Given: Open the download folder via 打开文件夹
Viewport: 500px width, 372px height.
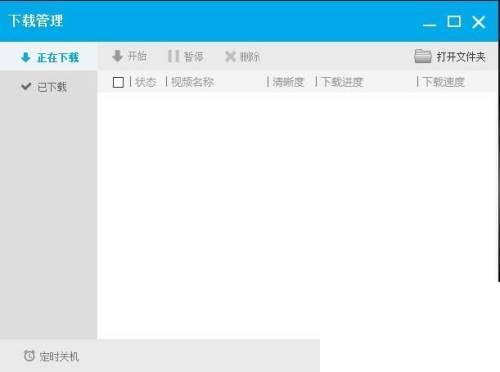Looking at the screenshot, I should (x=449, y=56).
